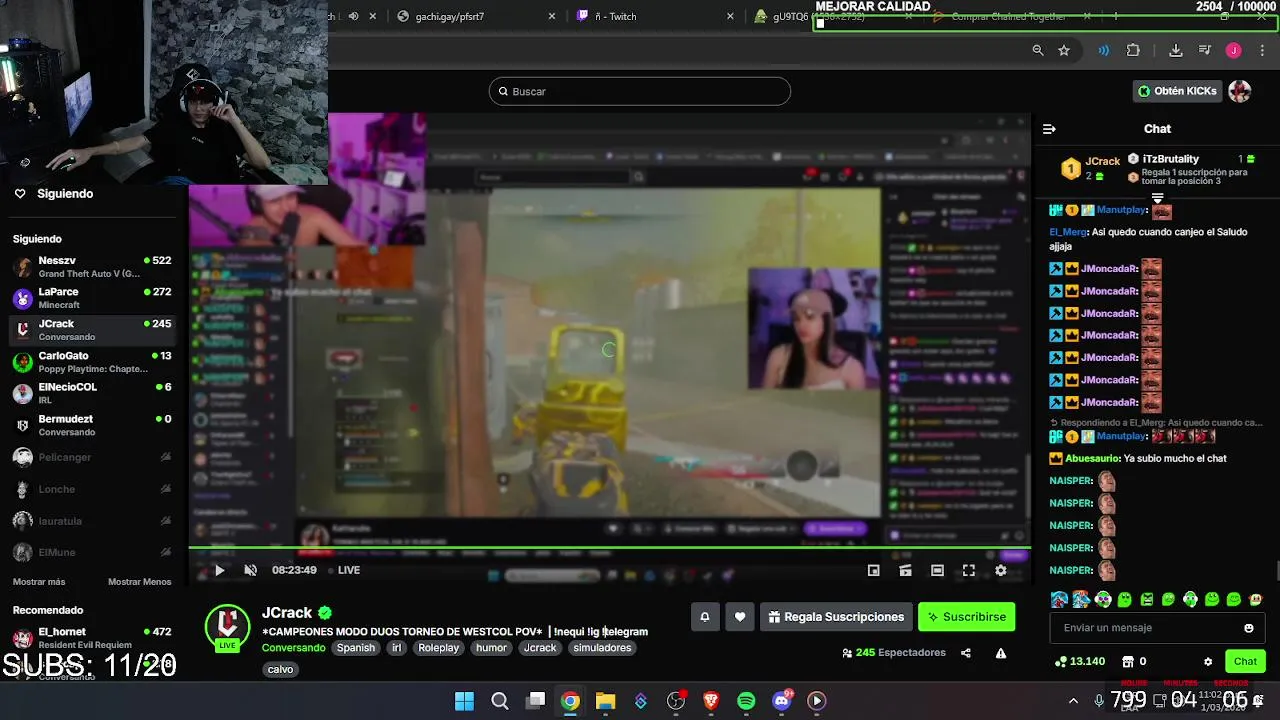Open File Explorer from the taskbar

(x=605, y=701)
